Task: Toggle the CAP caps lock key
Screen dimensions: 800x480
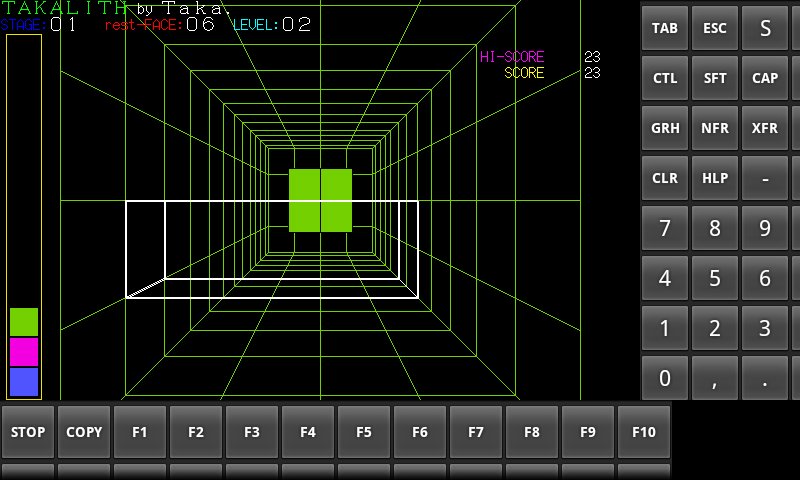Action: pyautogui.click(x=764, y=78)
